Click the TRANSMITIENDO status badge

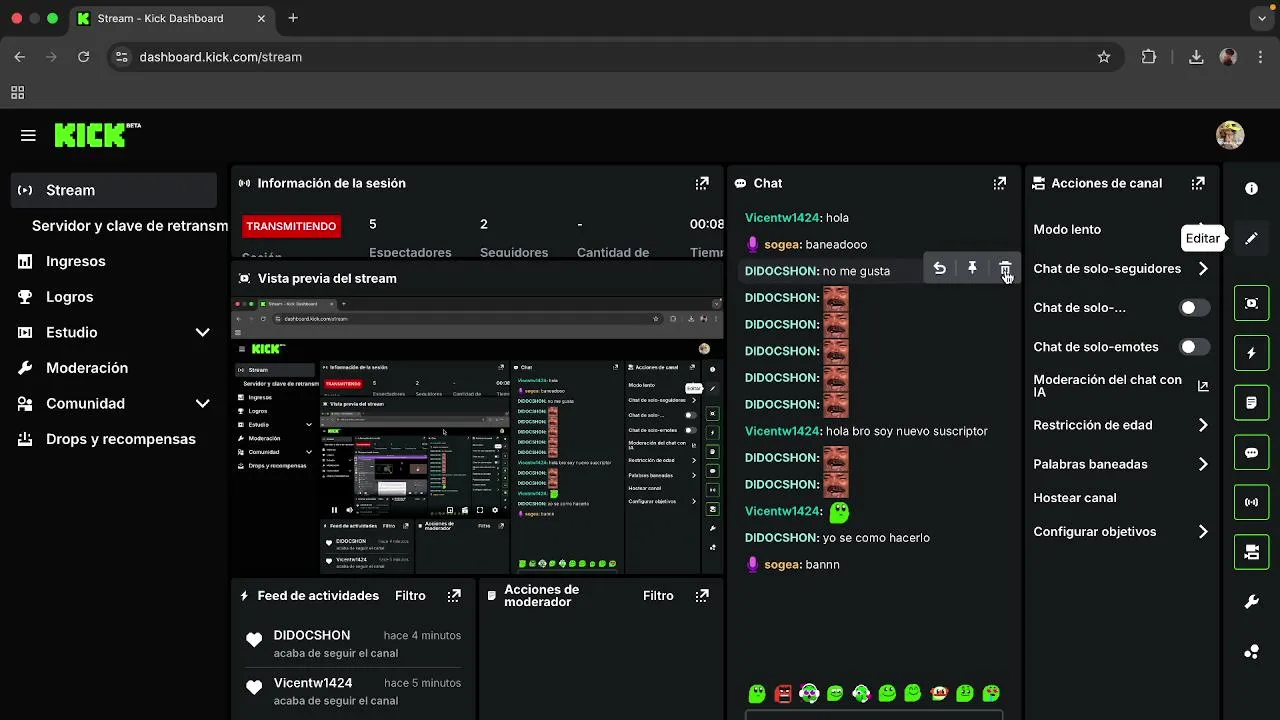291,226
